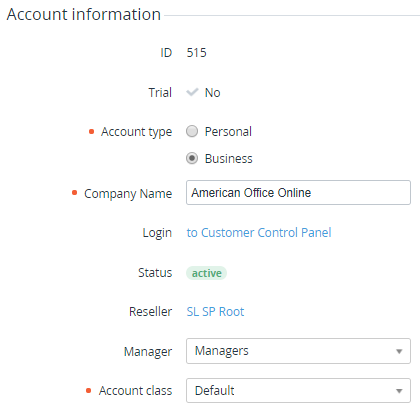Image resolution: width=420 pixels, height=410 pixels.
Task: Click the arrow on the Manager dropdown
Action: [399, 351]
